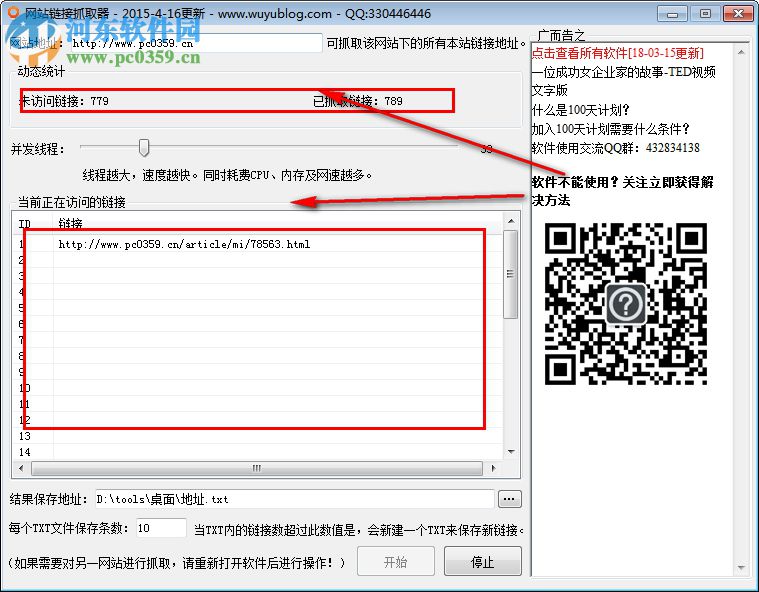Click the QR code image
Image resolution: width=759 pixels, height=592 pixels.
point(626,304)
